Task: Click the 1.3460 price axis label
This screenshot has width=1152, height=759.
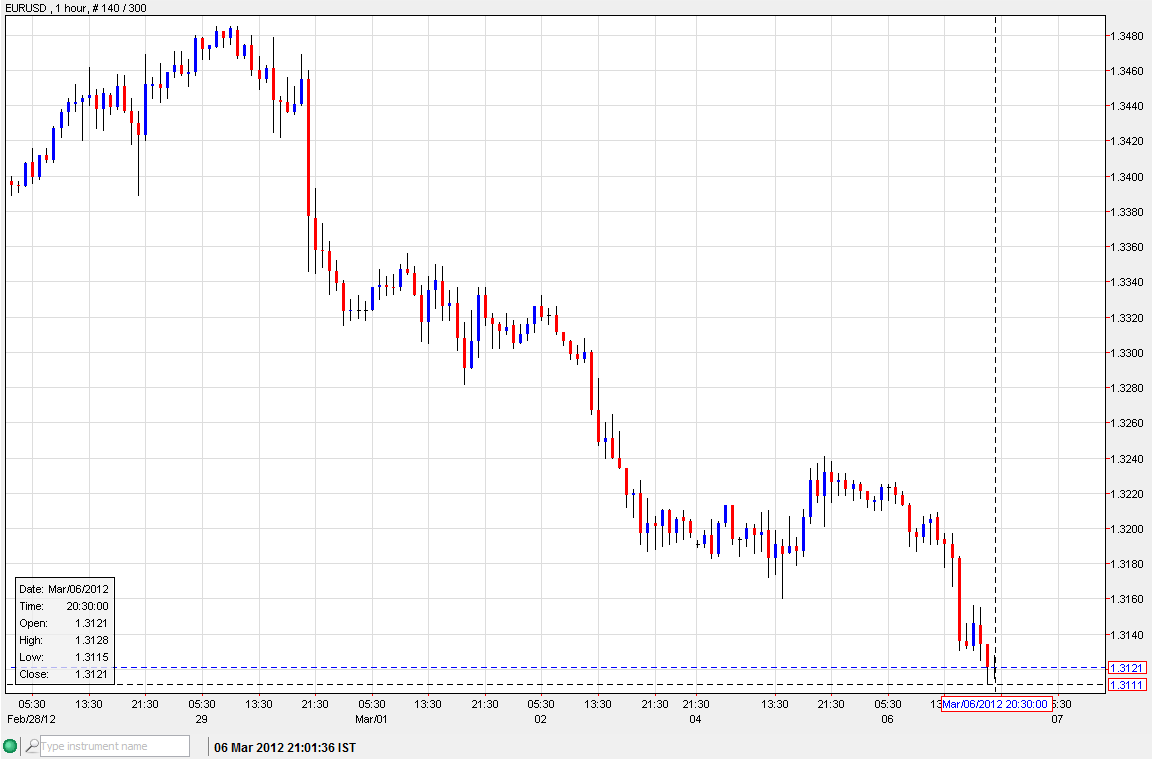Action: pyautogui.click(x=1127, y=71)
